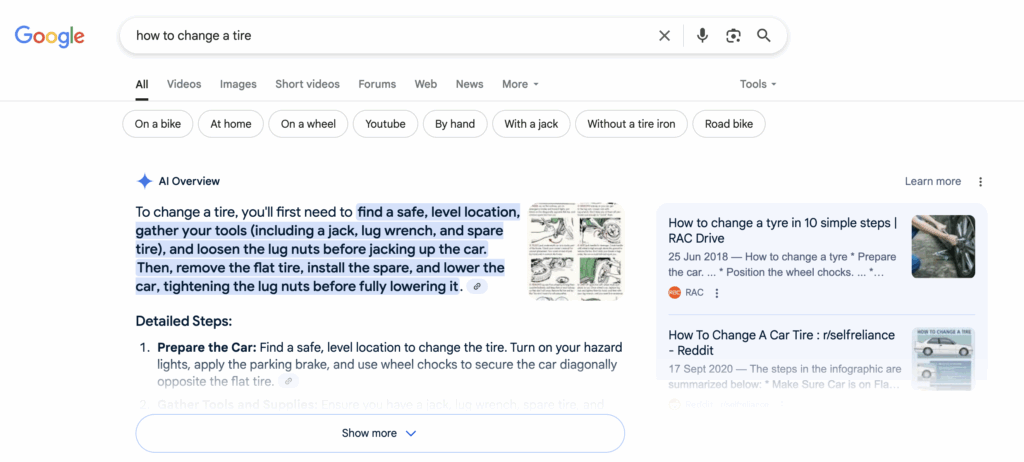Click link icon after Prepare the Car step
This screenshot has height=462, width=1024.
click(288, 381)
